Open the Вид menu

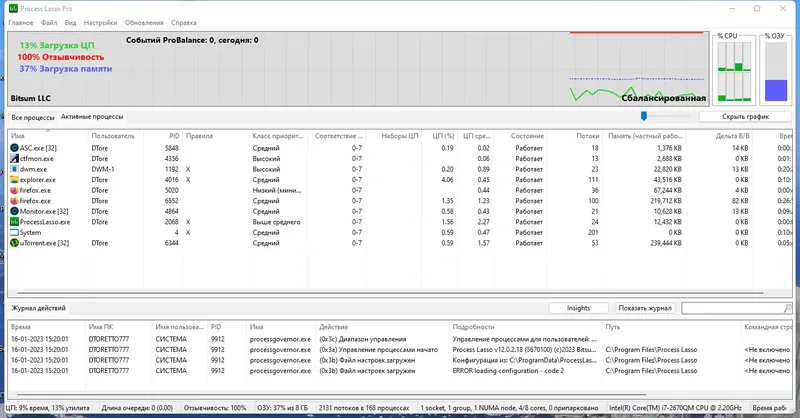coord(70,22)
